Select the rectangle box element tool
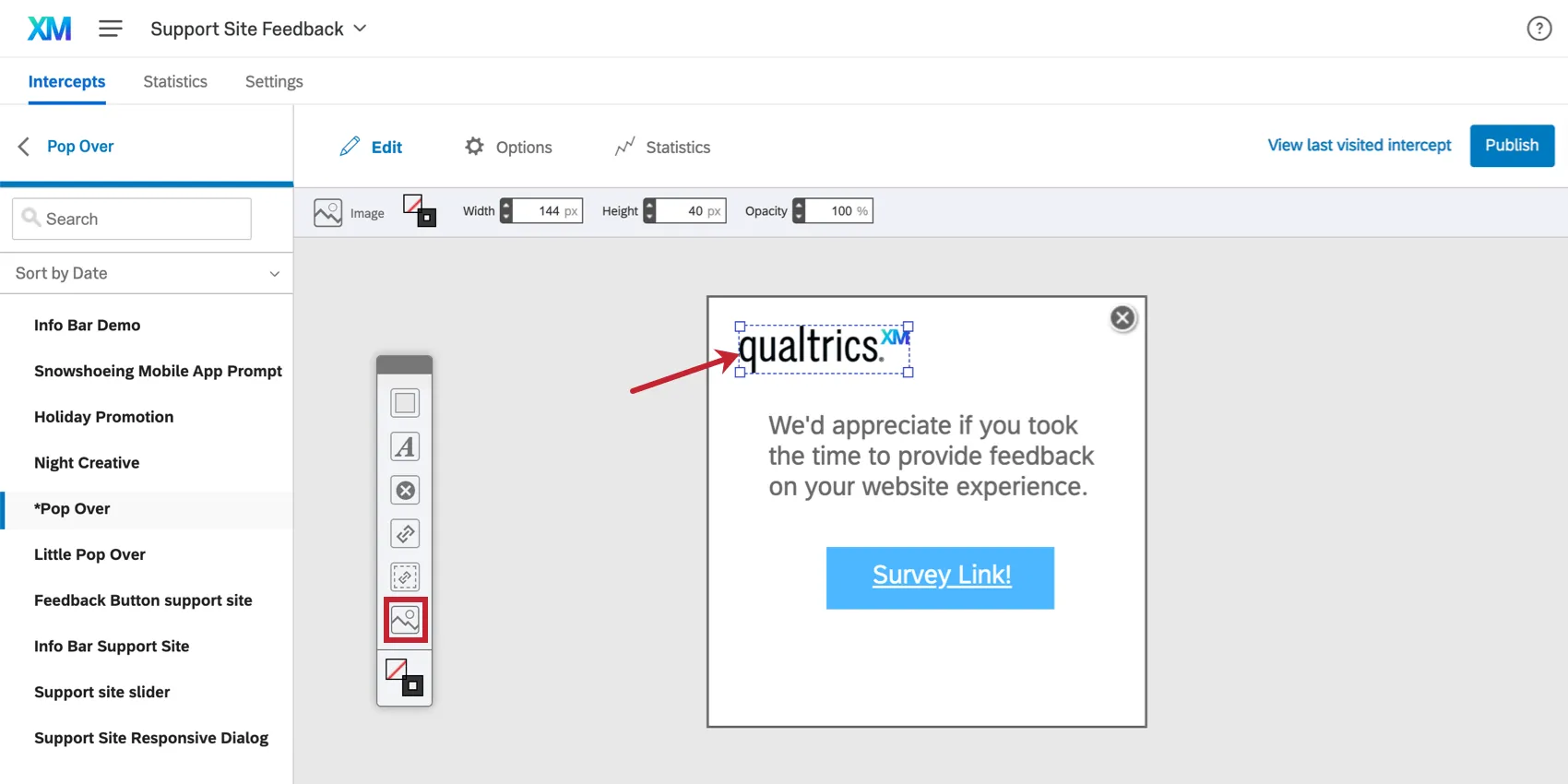Image resolution: width=1568 pixels, height=784 pixels. 405,403
